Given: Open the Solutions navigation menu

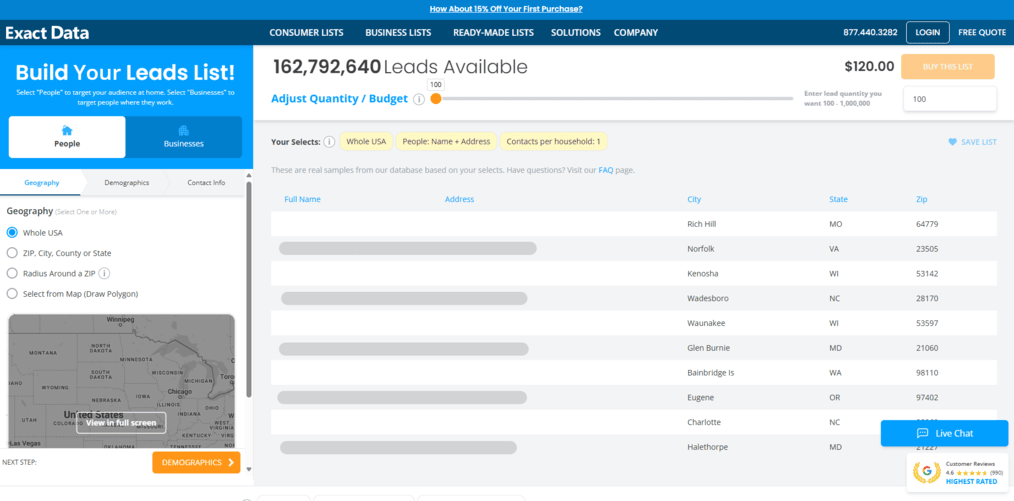Looking at the screenshot, I should point(575,33).
